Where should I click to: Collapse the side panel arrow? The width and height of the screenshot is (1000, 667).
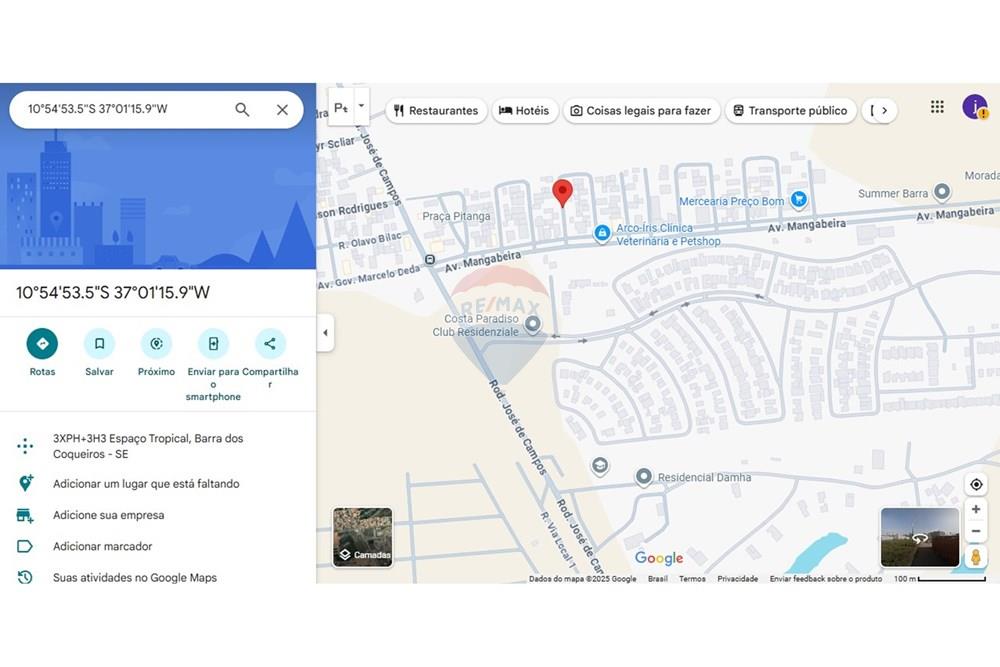[325, 333]
